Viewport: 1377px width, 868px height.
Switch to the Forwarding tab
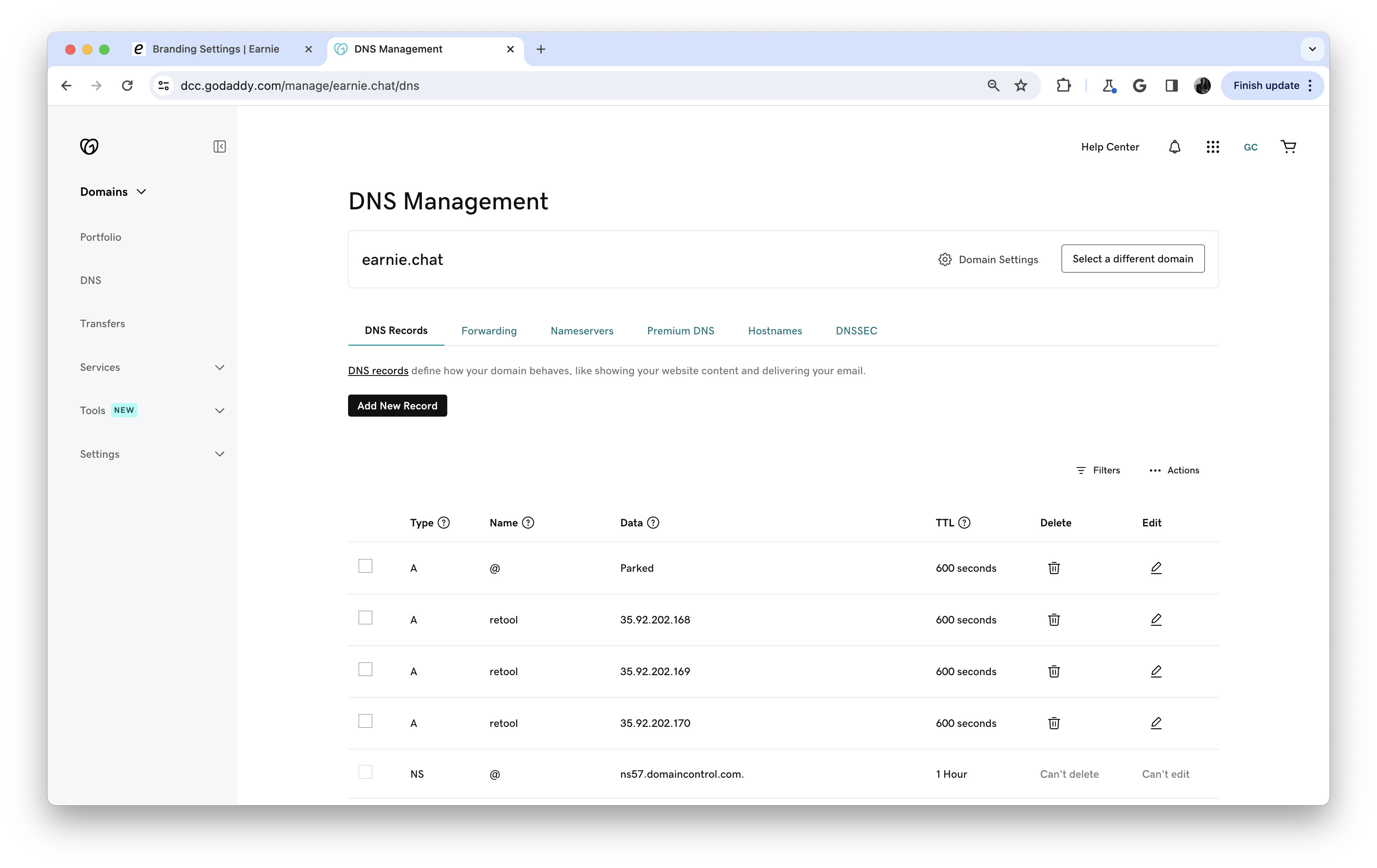[x=489, y=331]
